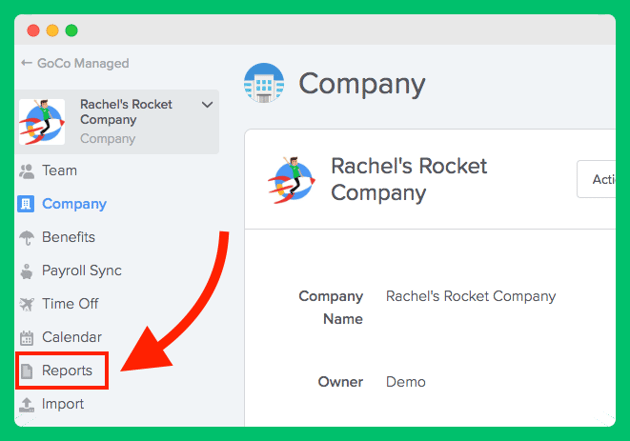Click the Time Off airplane icon
630x441 pixels.
[x=27, y=304]
